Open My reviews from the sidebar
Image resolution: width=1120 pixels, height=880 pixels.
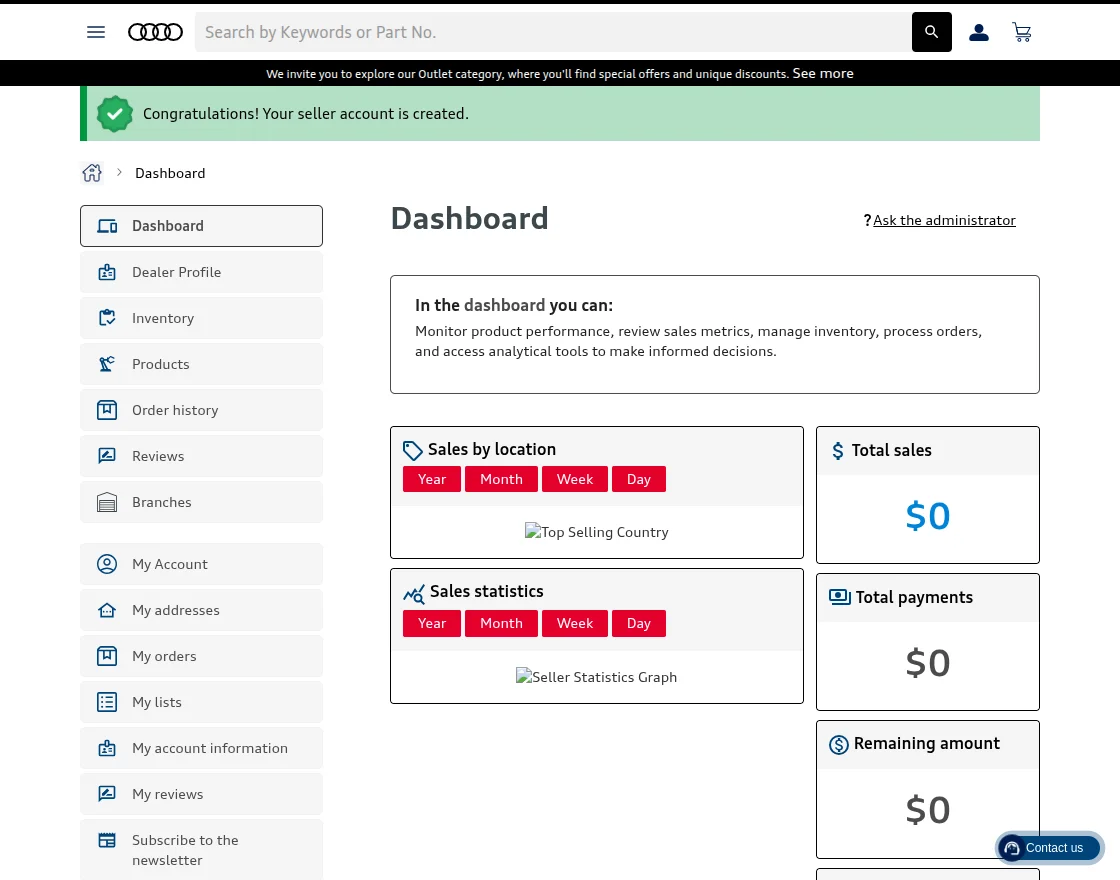(167, 794)
